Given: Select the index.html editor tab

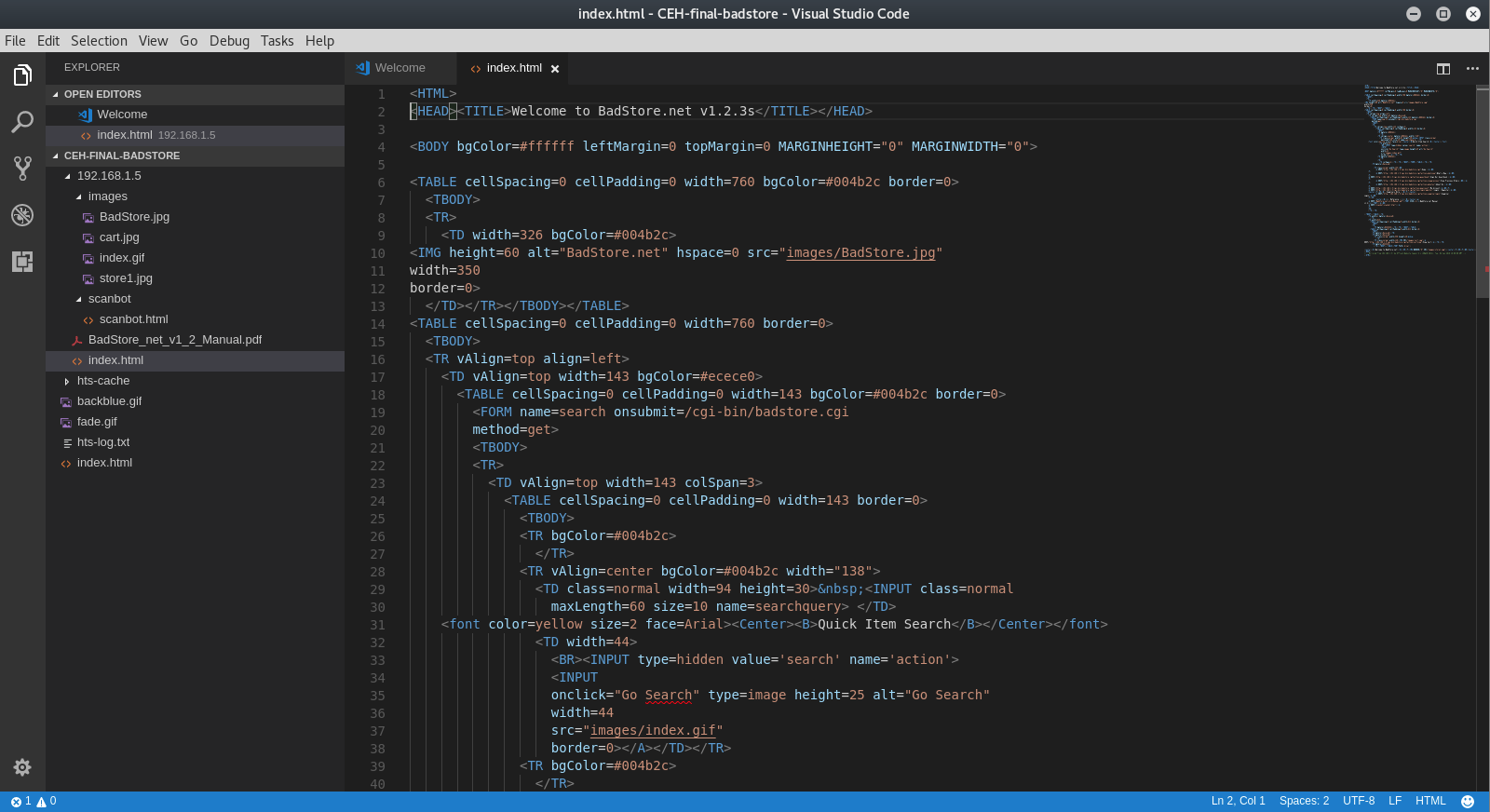Looking at the screenshot, I should click(x=514, y=68).
